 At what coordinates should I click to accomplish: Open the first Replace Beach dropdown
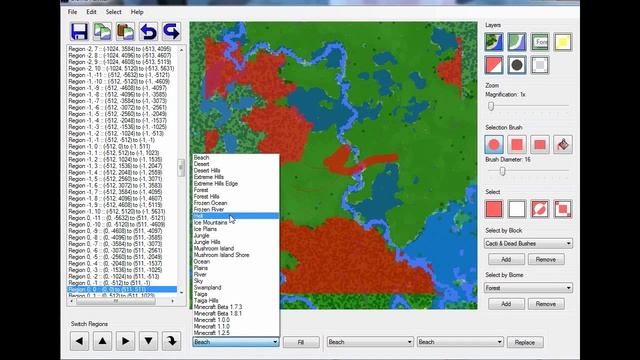click(x=370, y=342)
